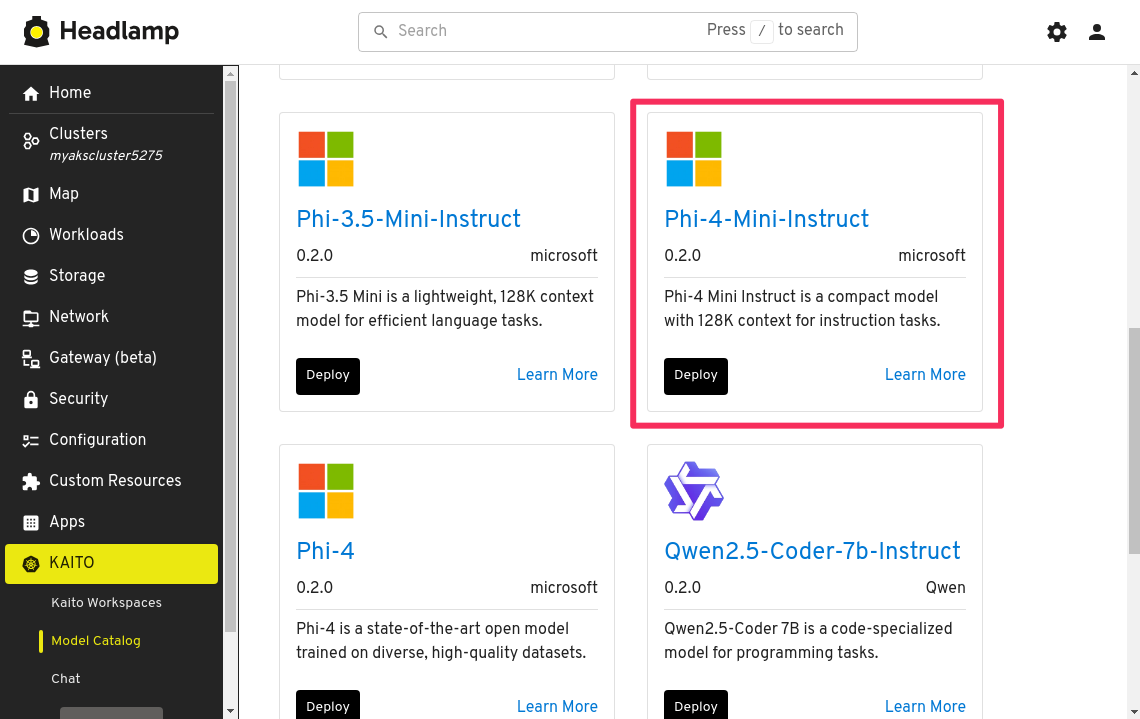Click the Qwen2.5-Coder-7b-Instruct title link
The image size is (1140, 719).
812,551
